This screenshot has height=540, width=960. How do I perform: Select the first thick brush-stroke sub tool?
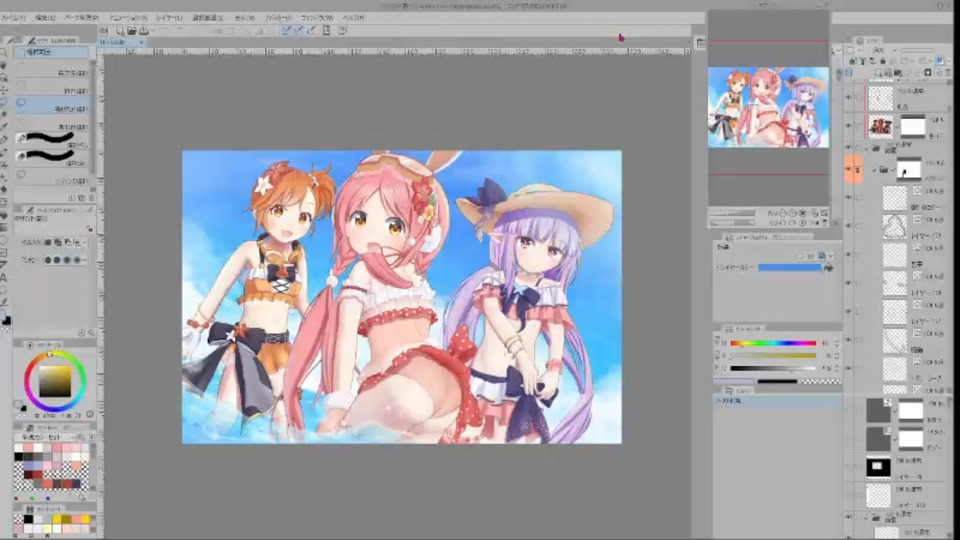pos(51,138)
